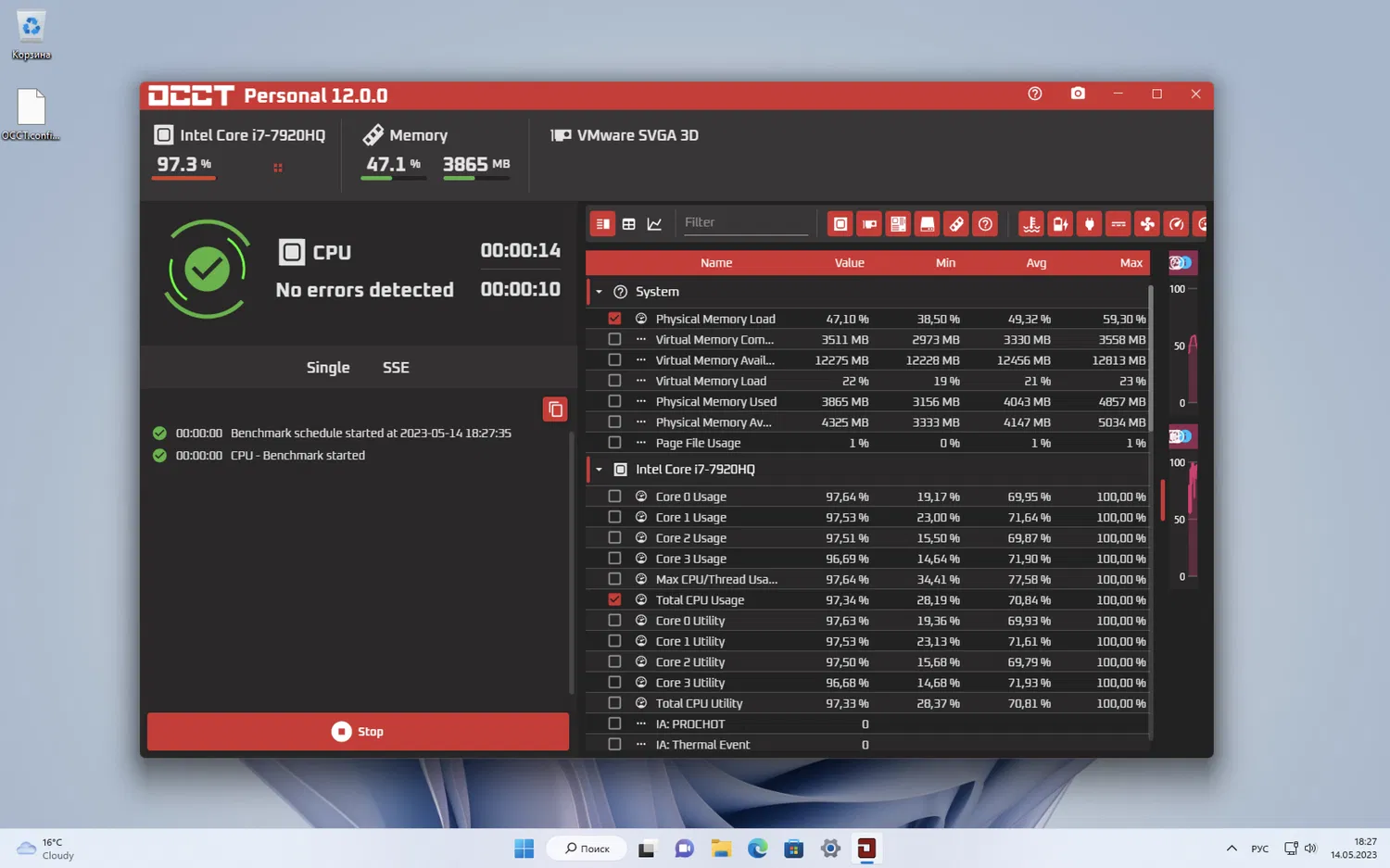Switch to the list-with-graph view icon
This screenshot has height=868, width=1390.
tap(602, 223)
